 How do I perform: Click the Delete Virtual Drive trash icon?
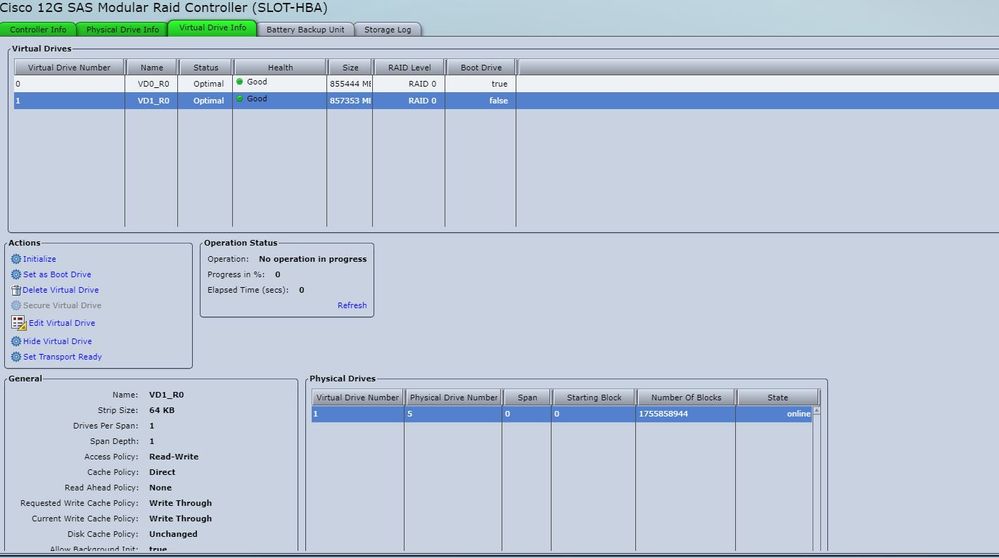[16, 290]
